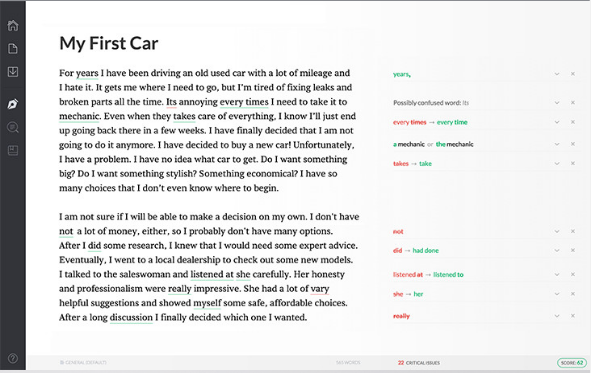Click the download/import icon in the sidebar
Image resolution: width=591 pixels, height=373 pixels.
pos(13,72)
